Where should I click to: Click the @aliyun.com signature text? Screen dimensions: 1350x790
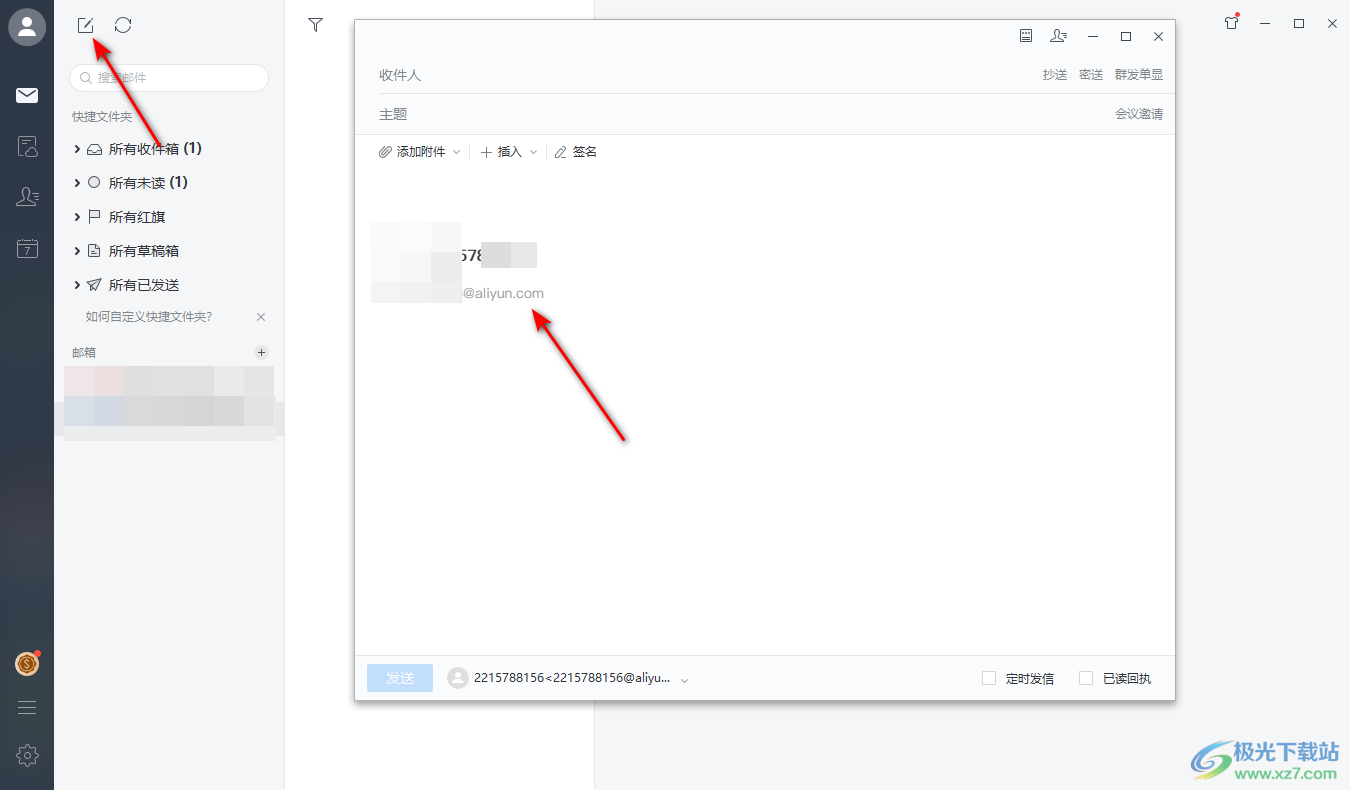(x=503, y=293)
